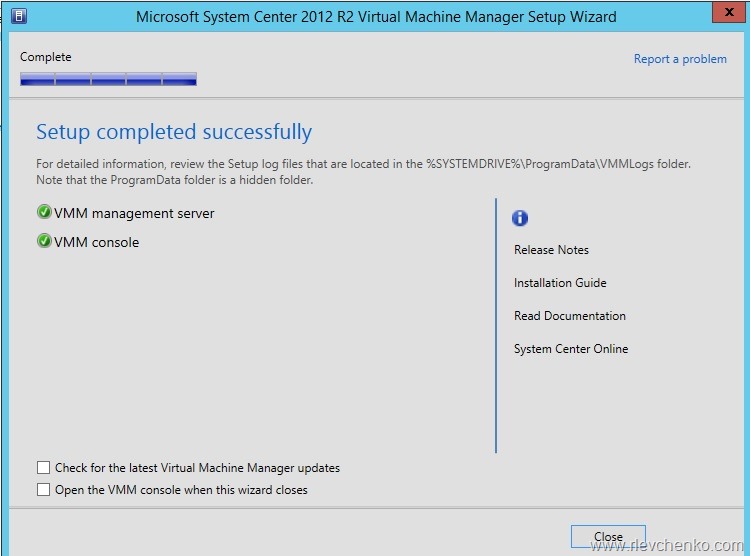Open the Release Notes link
The width and height of the screenshot is (750, 556).
(551, 250)
